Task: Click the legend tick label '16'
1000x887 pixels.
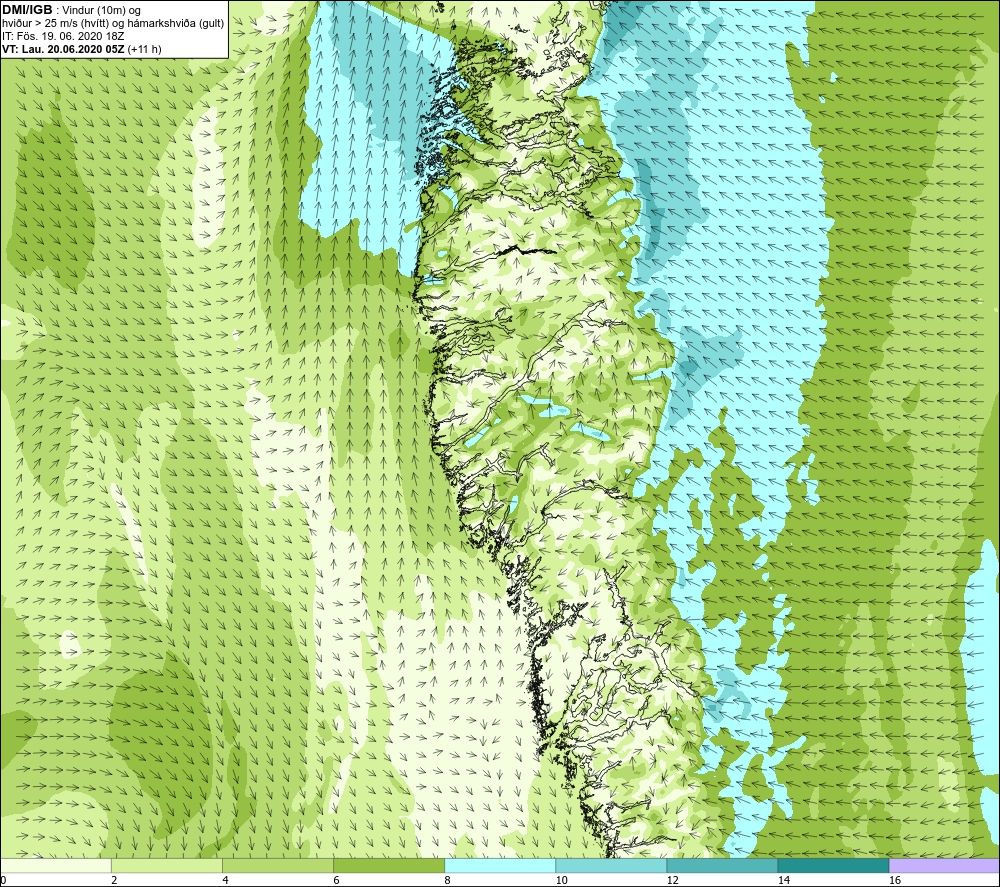Action: coord(895,880)
